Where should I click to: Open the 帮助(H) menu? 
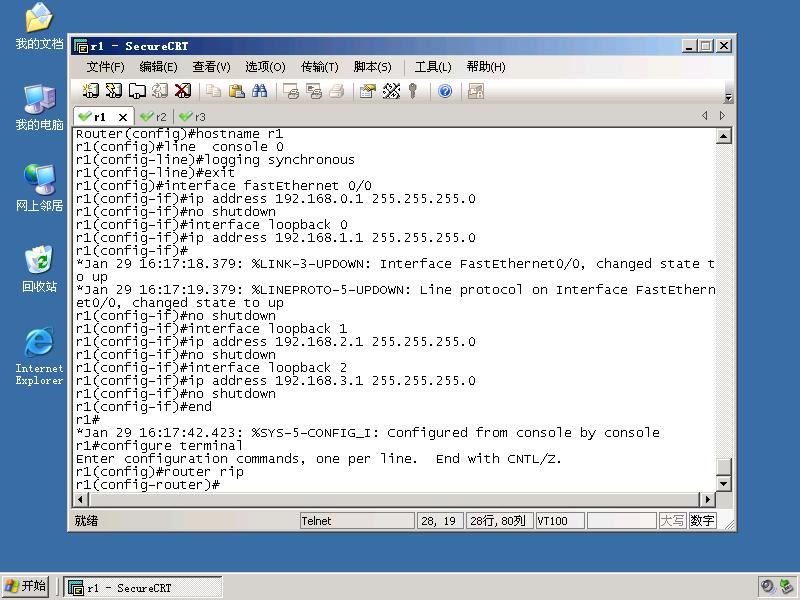click(x=486, y=67)
